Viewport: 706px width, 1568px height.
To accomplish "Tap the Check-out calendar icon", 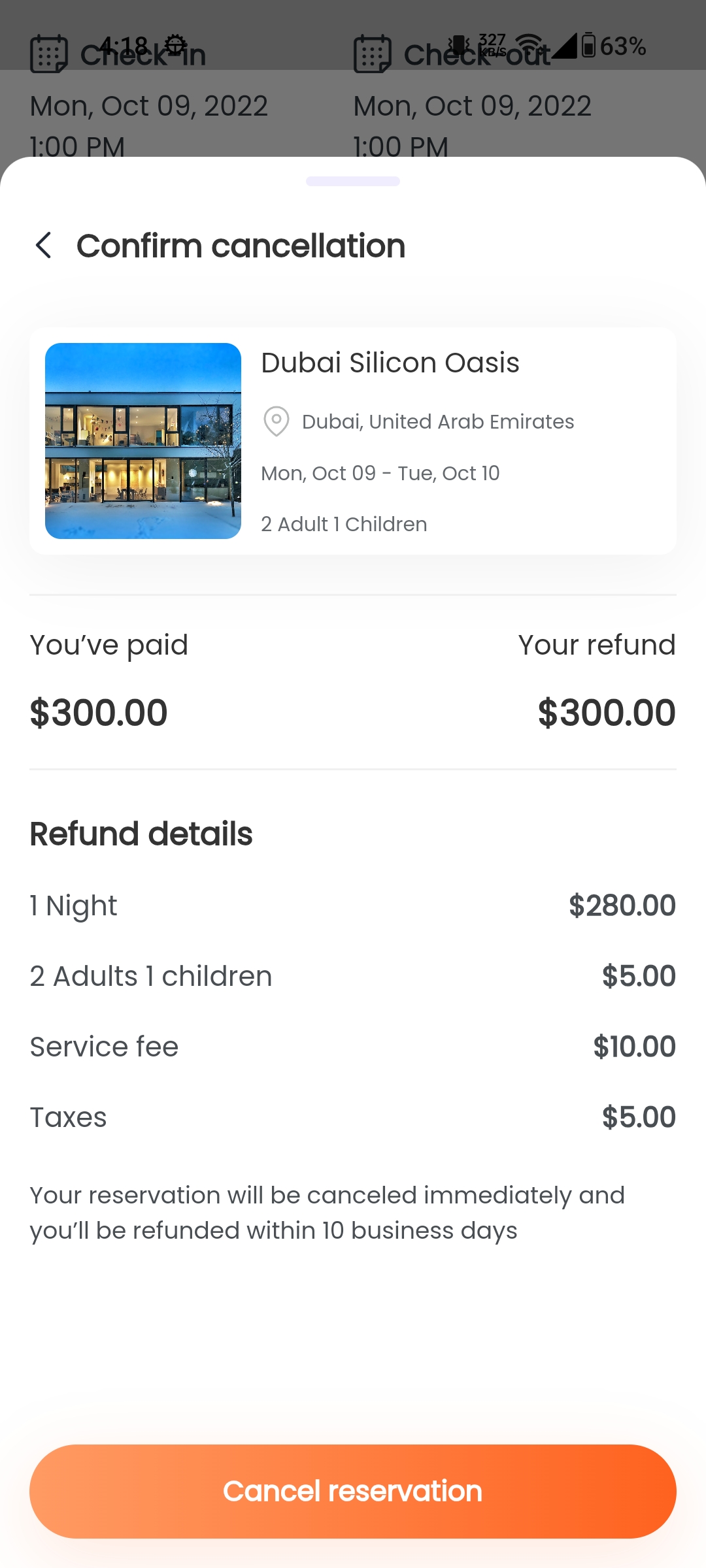I will 372,54.
